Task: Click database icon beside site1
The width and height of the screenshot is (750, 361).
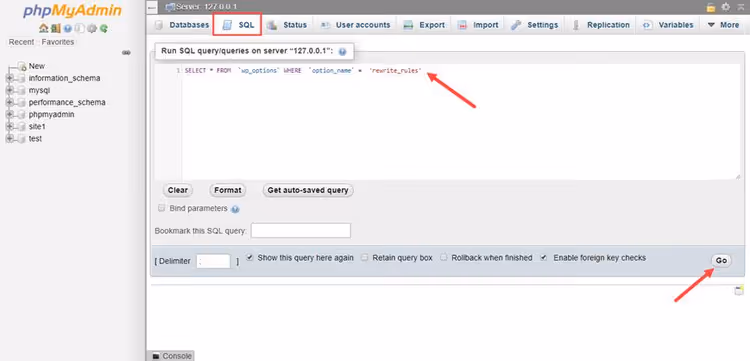Action: (x=21, y=127)
